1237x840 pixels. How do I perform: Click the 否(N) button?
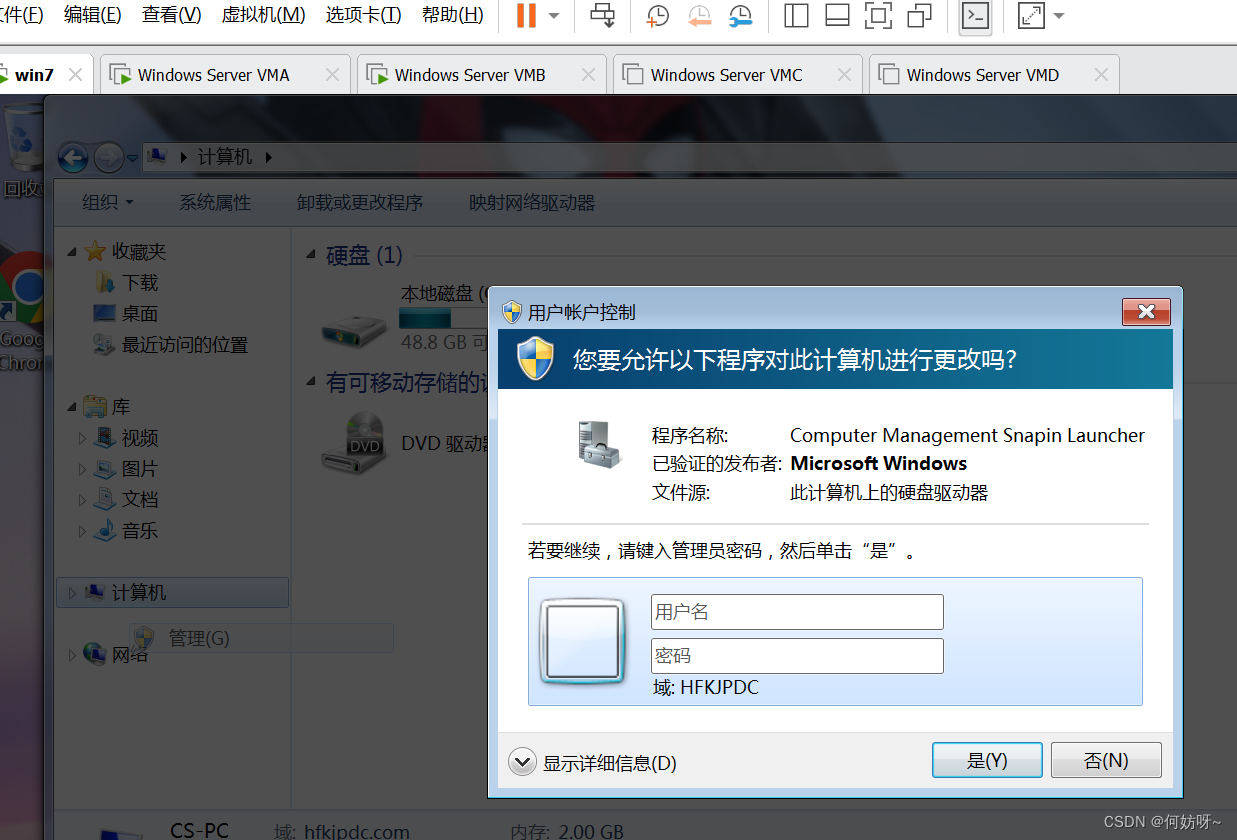pos(1106,760)
